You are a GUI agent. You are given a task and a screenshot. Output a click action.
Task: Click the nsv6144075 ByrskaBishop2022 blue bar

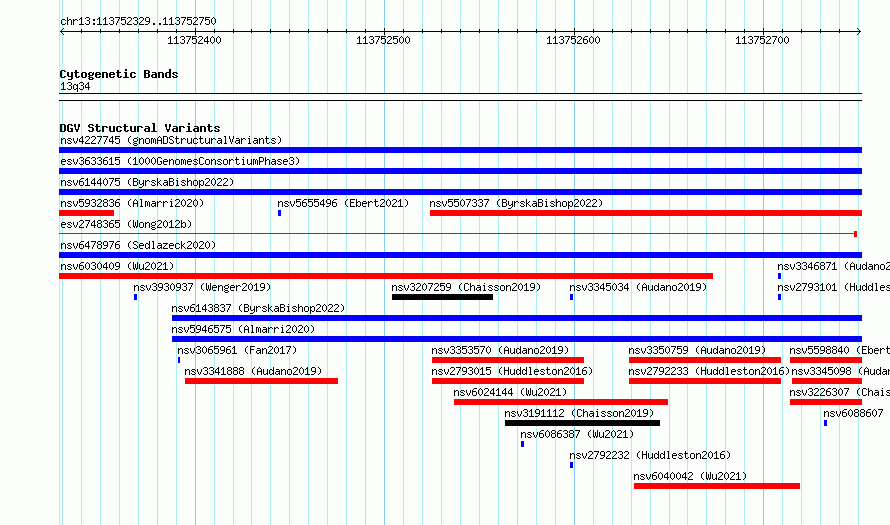(x=460, y=192)
